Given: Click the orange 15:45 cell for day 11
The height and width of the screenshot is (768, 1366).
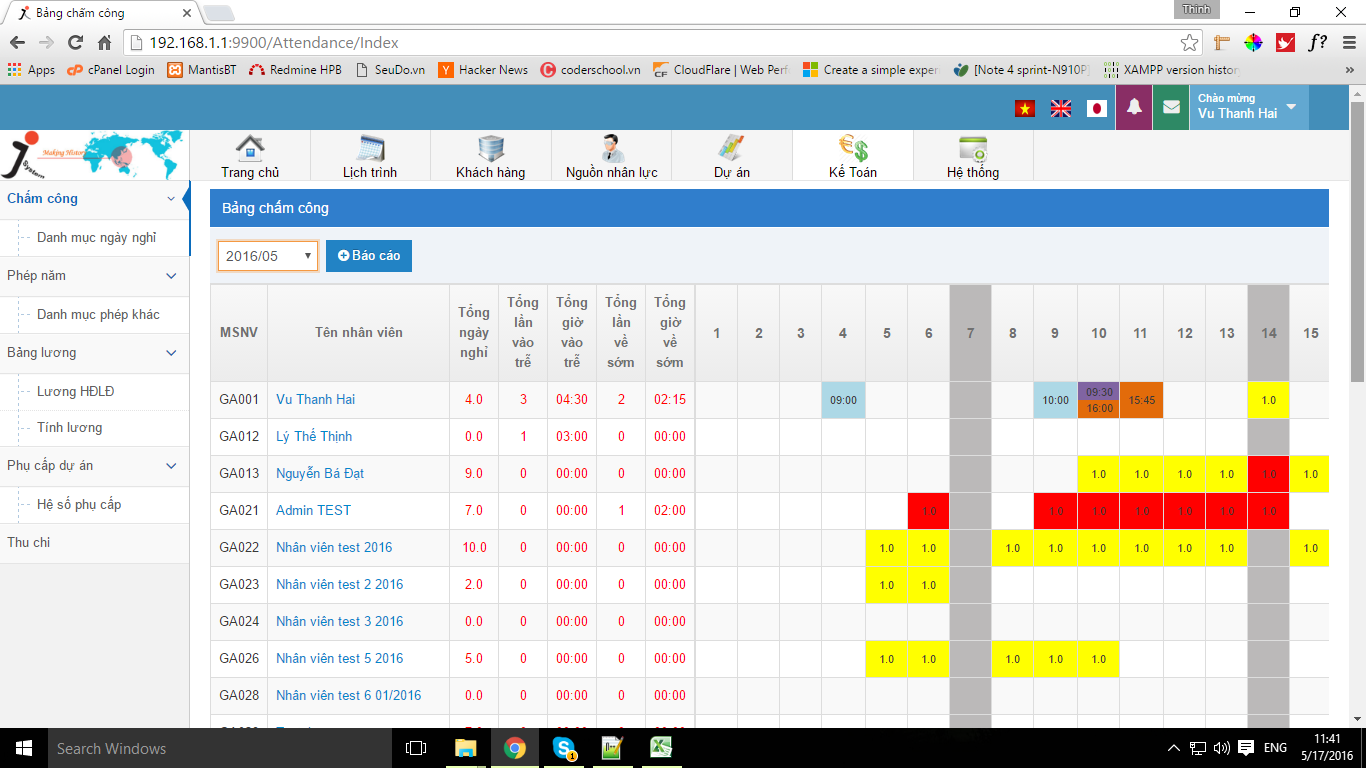Looking at the screenshot, I should 1141,400.
